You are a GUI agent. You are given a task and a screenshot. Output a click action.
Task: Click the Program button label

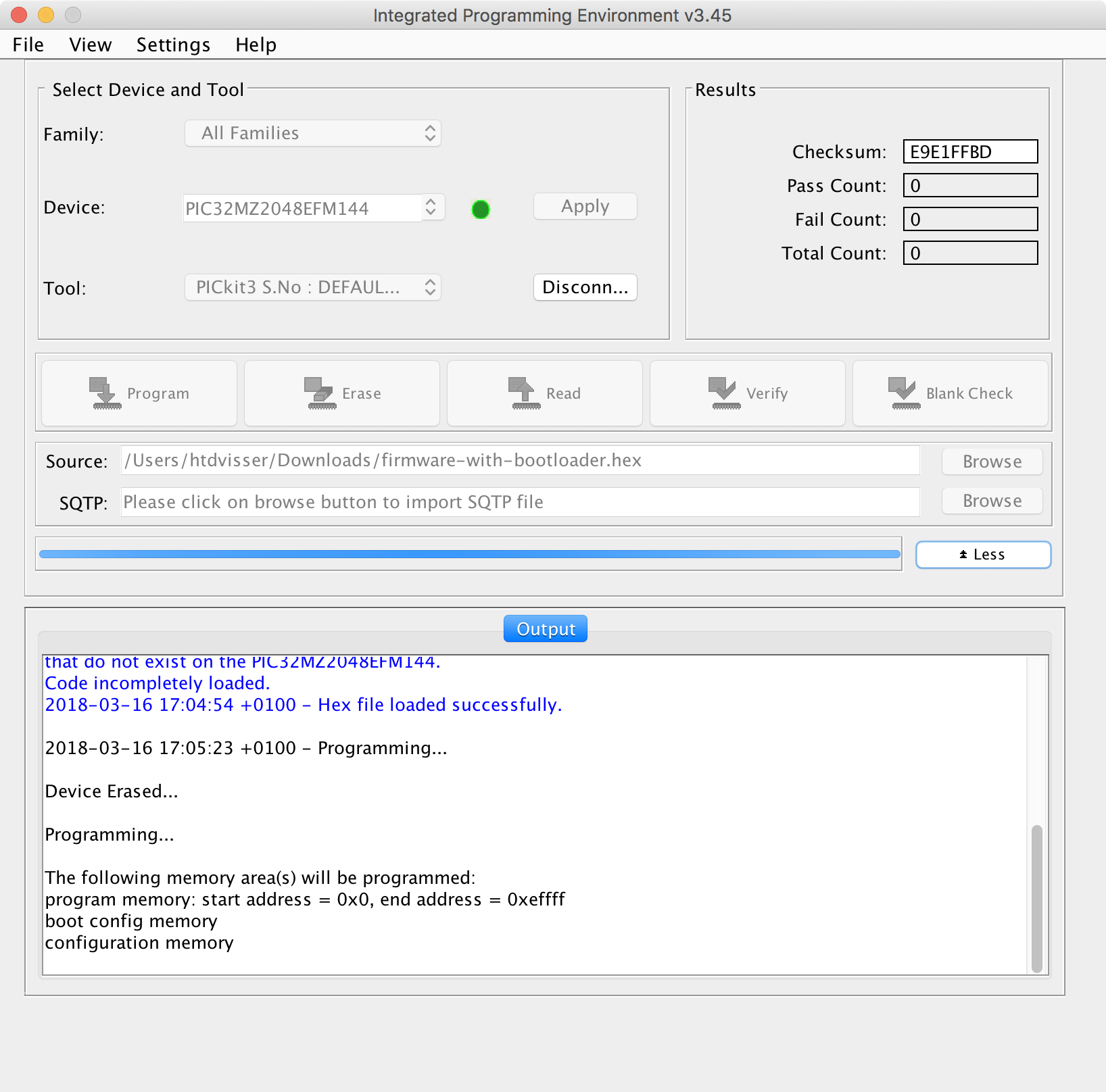pyautogui.click(x=158, y=393)
